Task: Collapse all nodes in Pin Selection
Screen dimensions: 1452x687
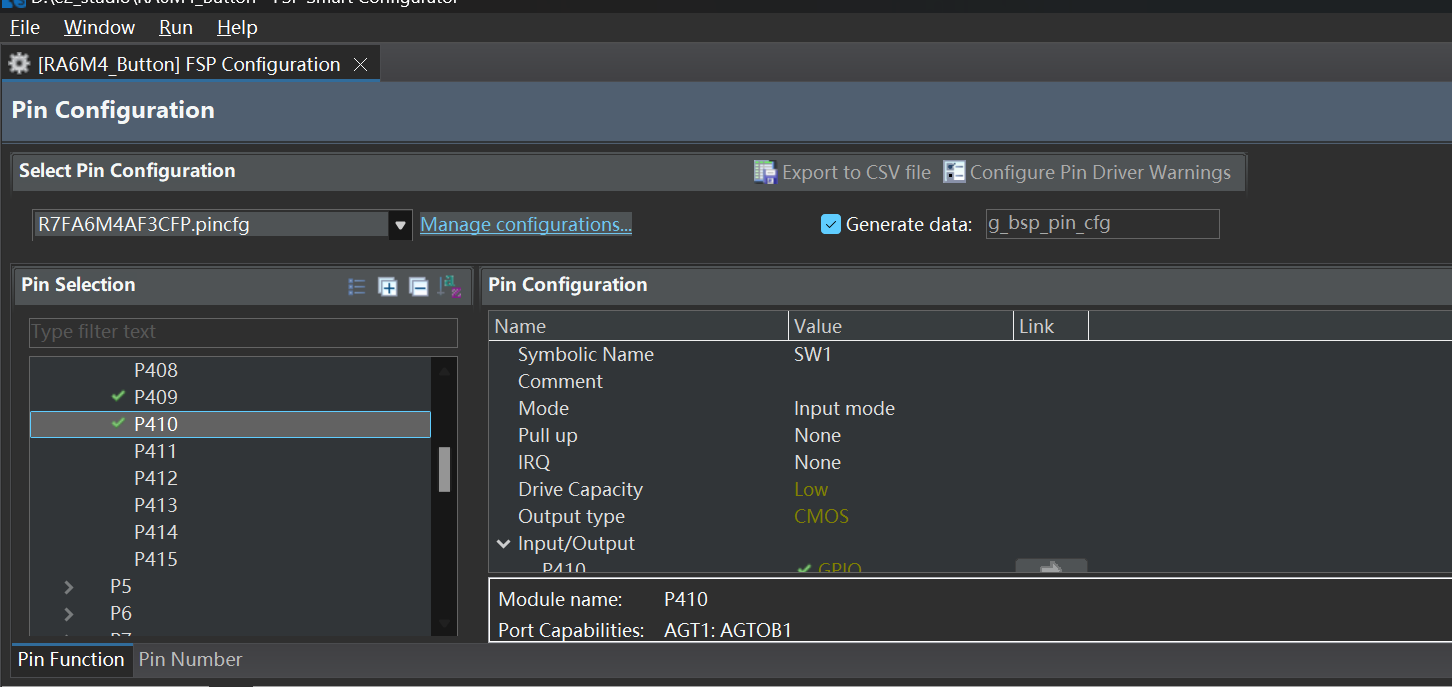Action: point(419,287)
